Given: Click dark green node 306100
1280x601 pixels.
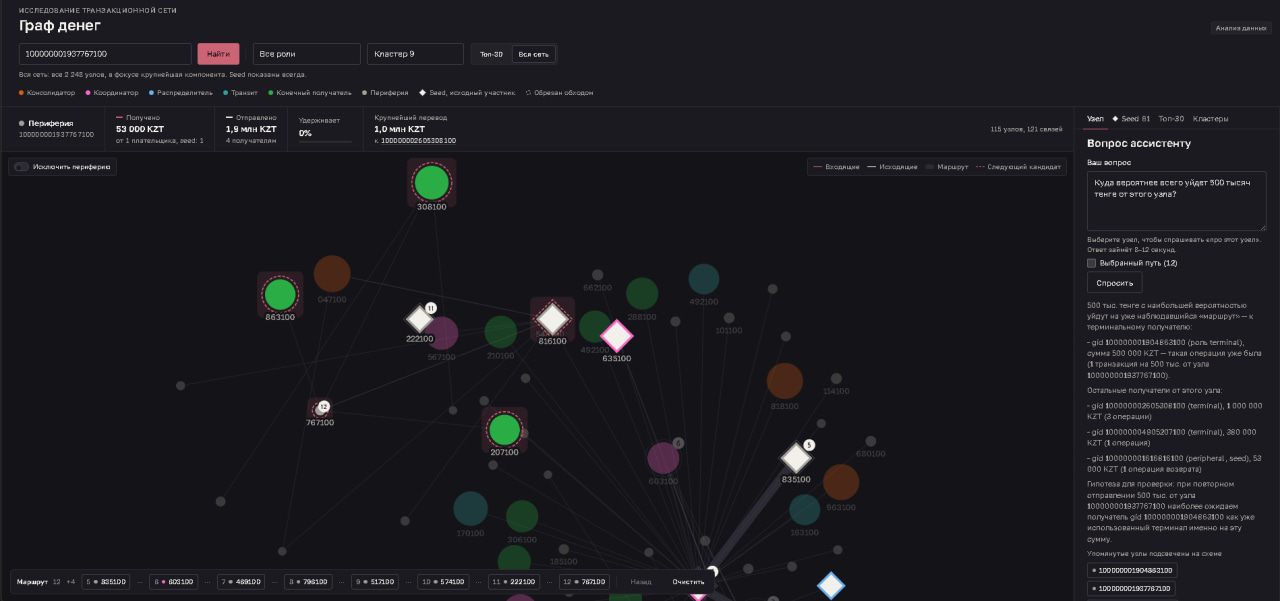Looking at the screenshot, I should point(522,516).
